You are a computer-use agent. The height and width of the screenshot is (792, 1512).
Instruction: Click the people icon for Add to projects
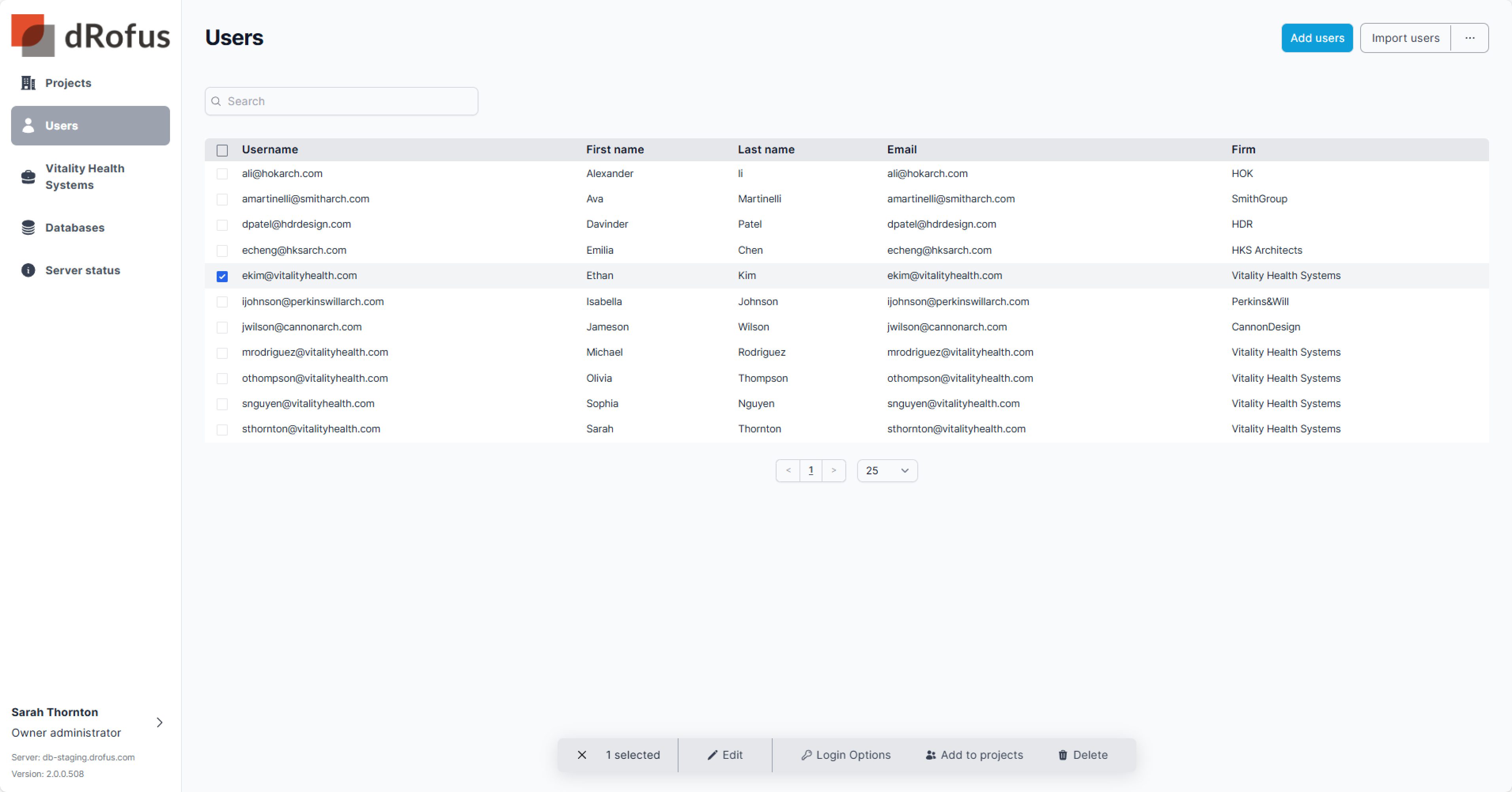click(x=931, y=755)
